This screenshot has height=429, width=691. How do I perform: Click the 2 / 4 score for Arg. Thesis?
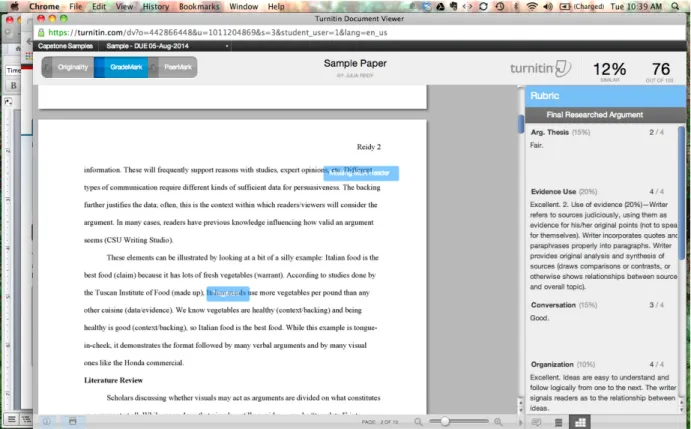coord(656,132)
